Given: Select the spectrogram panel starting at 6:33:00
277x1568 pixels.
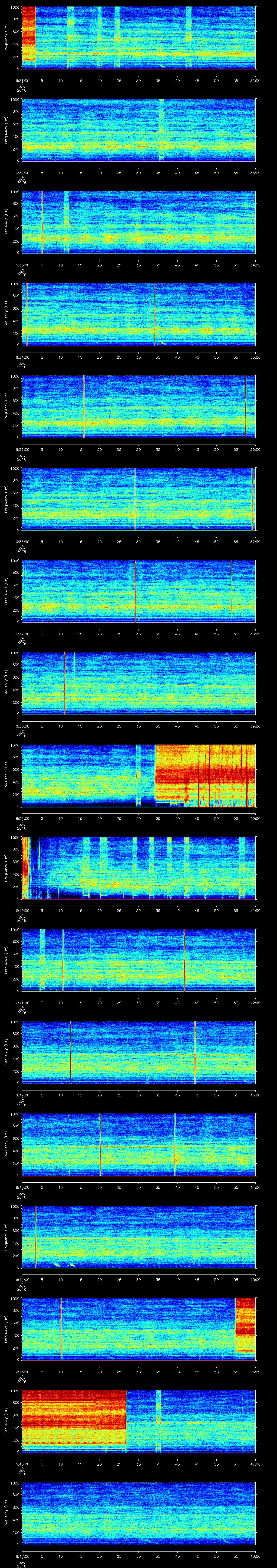Looking at the screenshot, I should point(138,222).
